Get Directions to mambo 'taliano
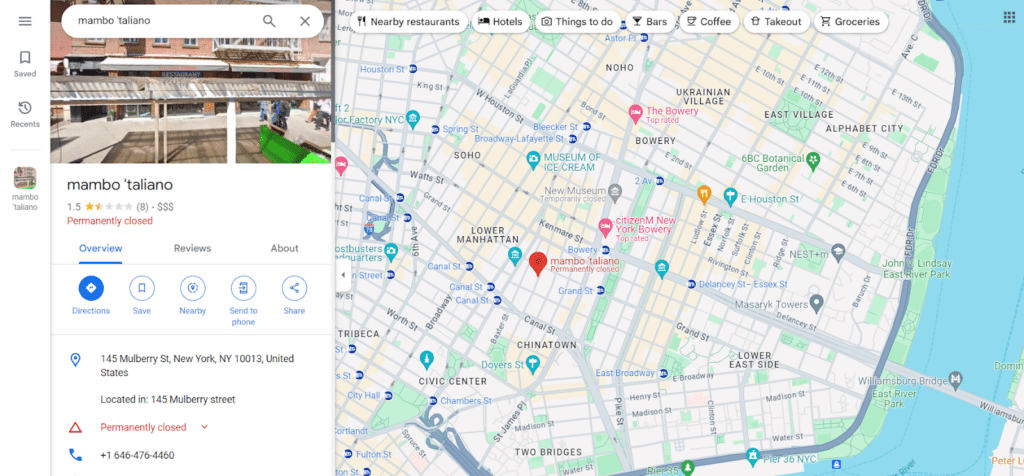The width and height of the screenshot is (1024, 476). pyautogui.click(x=91, y=288)
